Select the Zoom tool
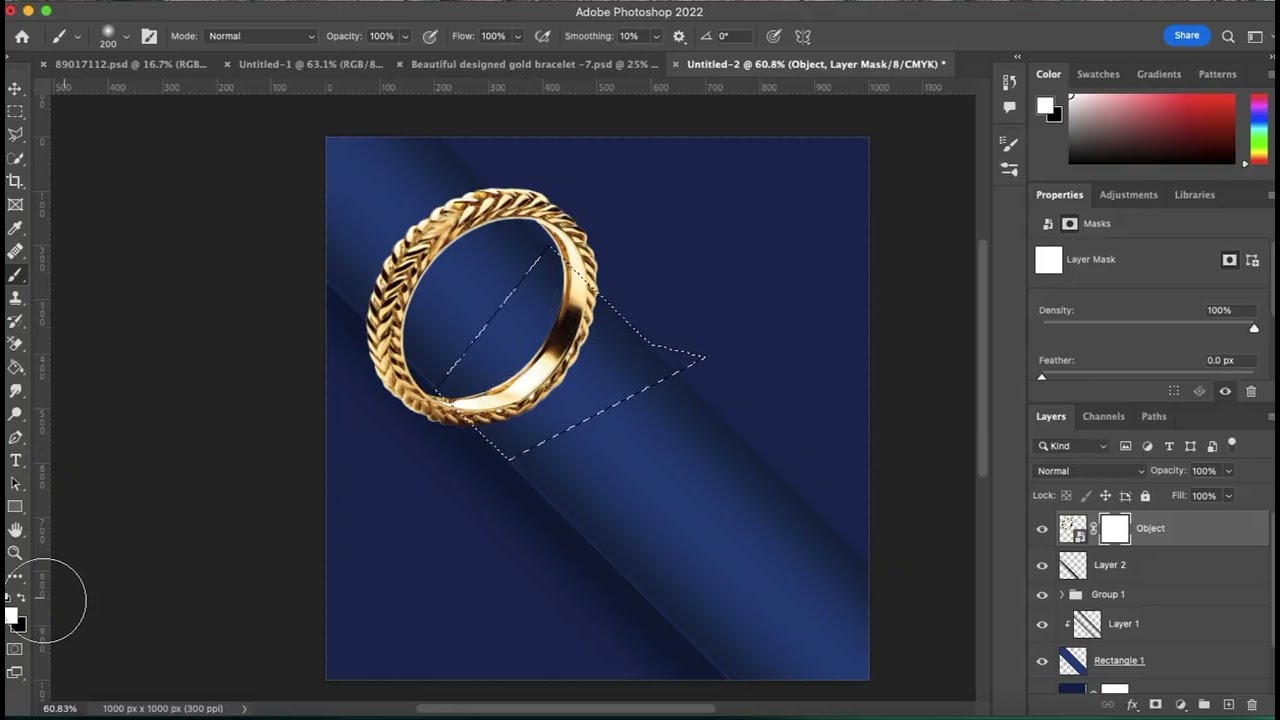The image size is (1280, 720). 15,553
